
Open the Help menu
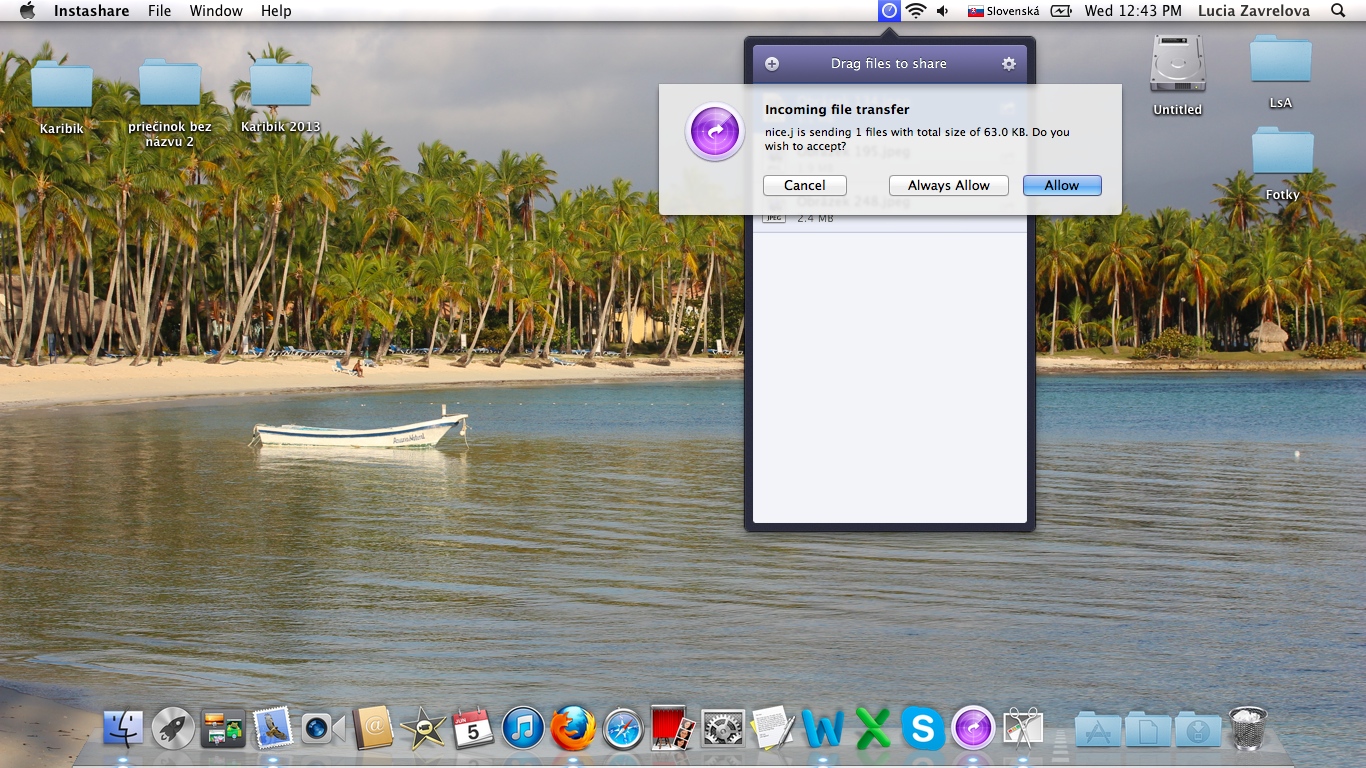(x=276, y=11)
